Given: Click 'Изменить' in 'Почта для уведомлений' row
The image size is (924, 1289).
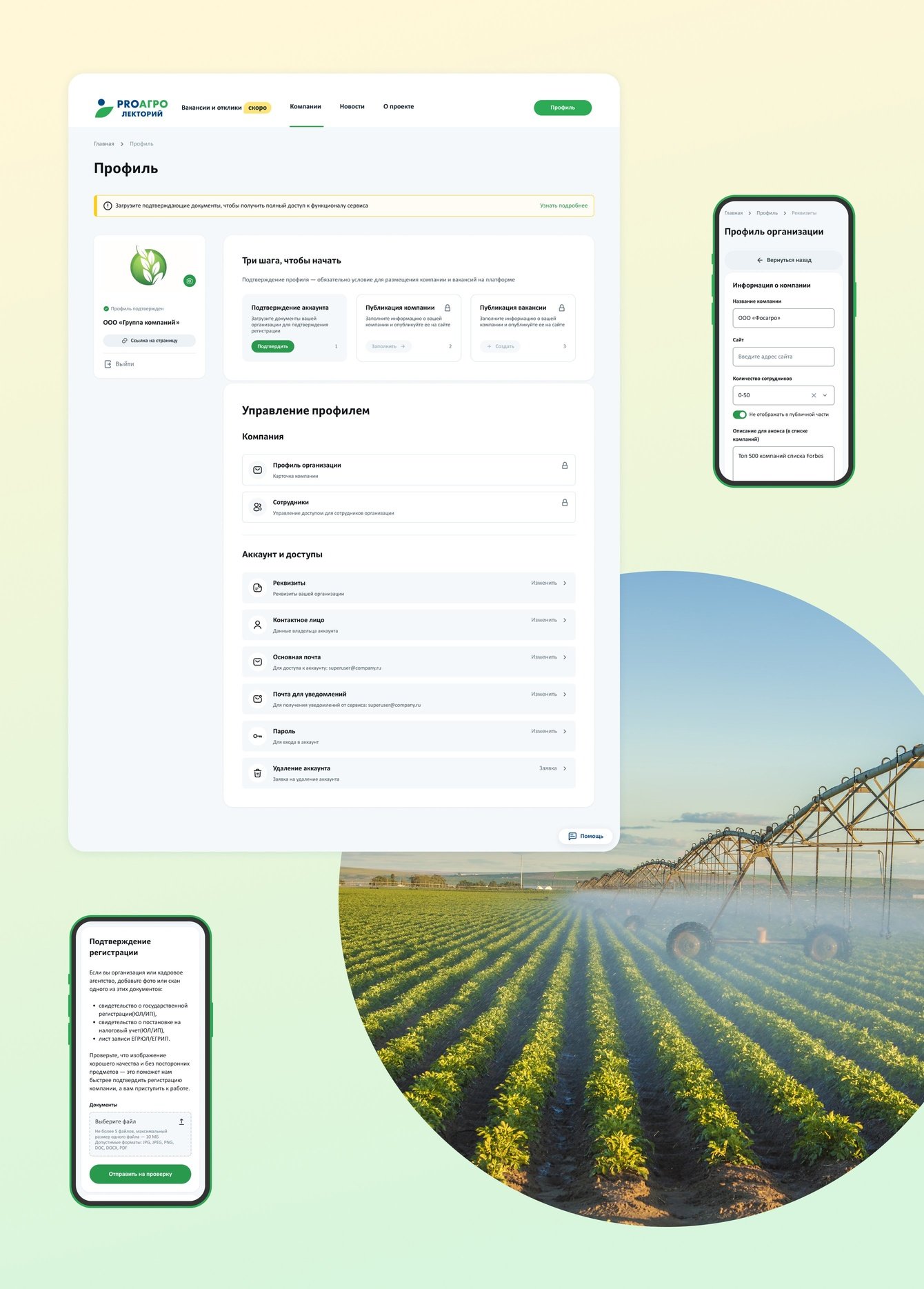Looking at the screenshot, I should point(544,695).
